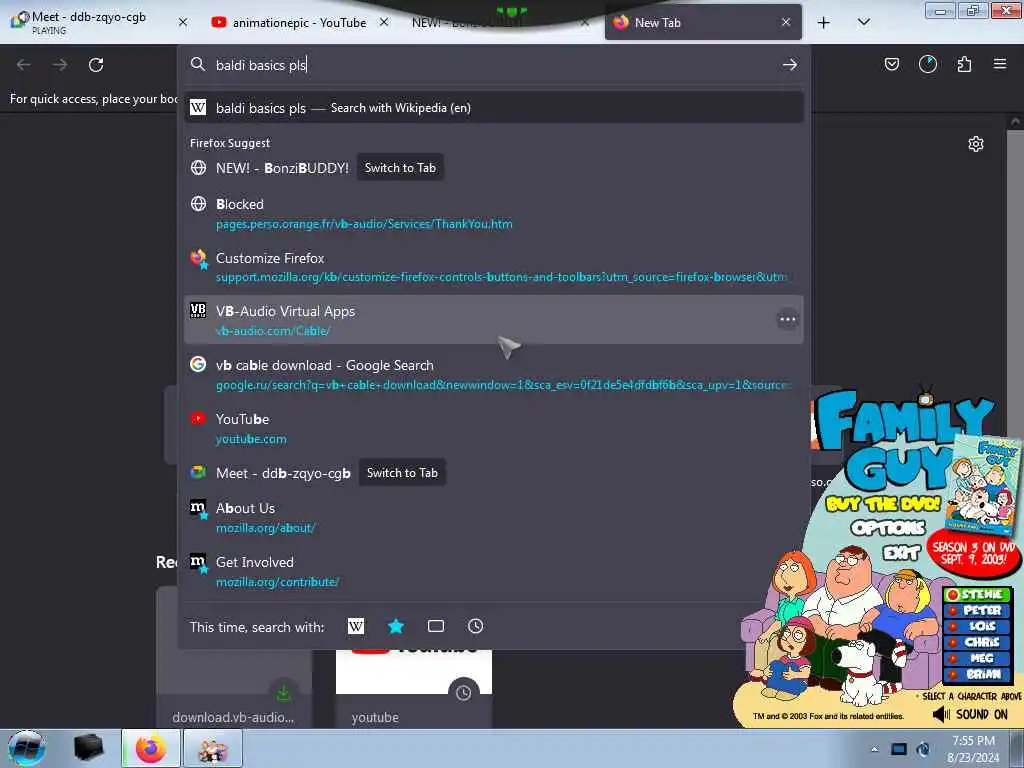Select LOIS character in Family Guy app
Image resolution: width=1024 pixels, height=768 pixels.
978,626
